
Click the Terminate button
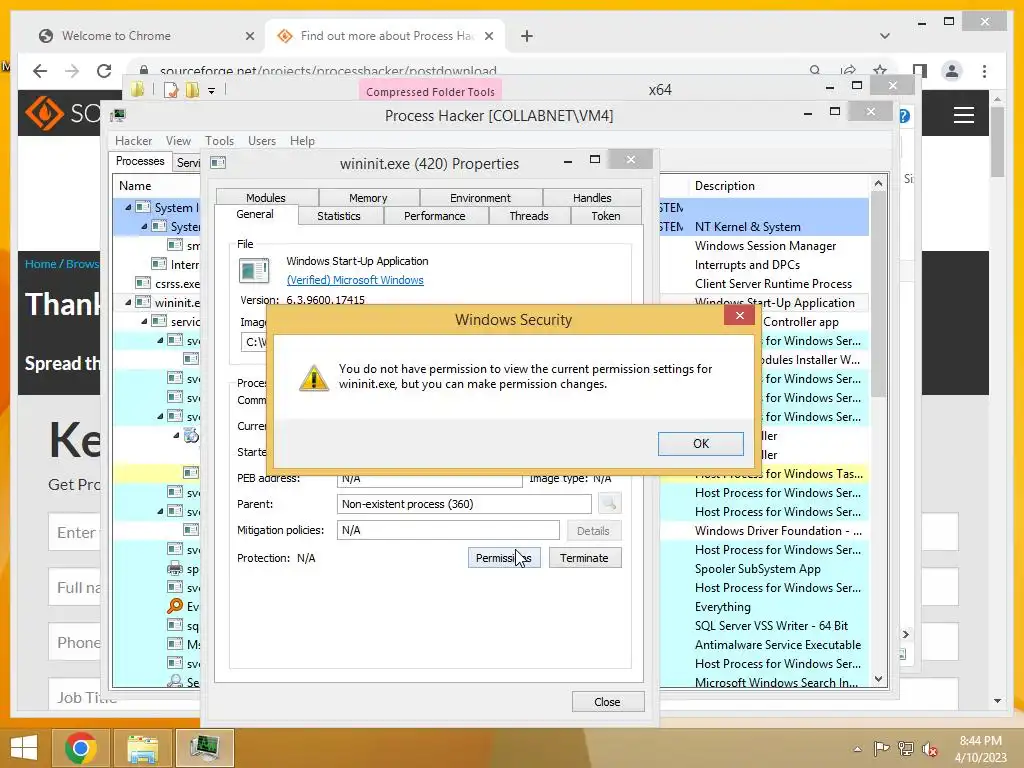click(584, 558)
